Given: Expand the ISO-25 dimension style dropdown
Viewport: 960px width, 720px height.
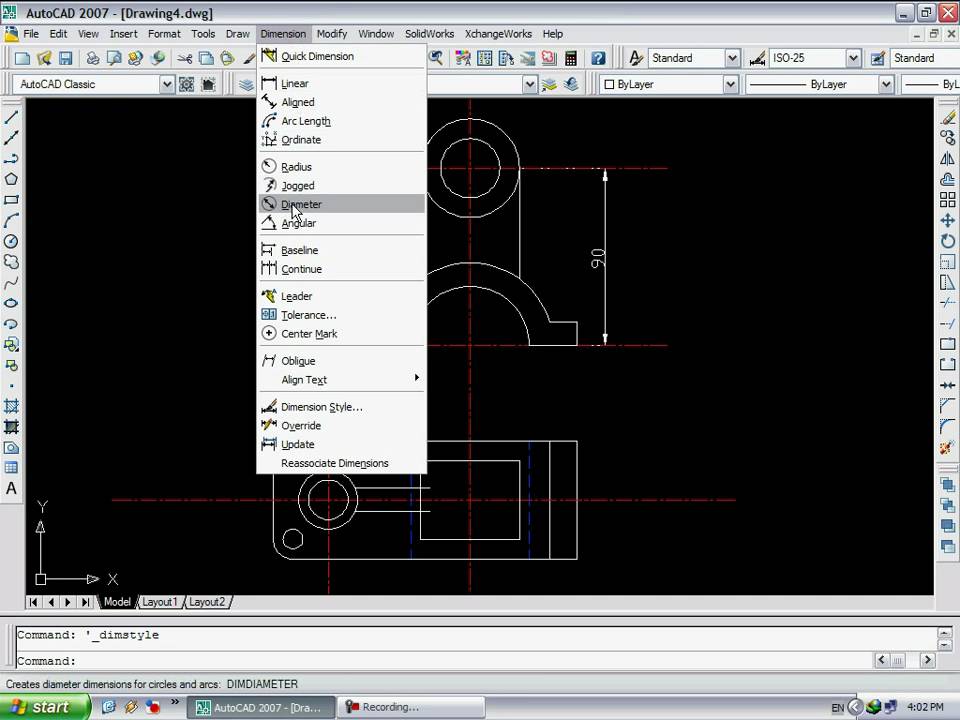Looking at the screenshot, I should (852, 58).
